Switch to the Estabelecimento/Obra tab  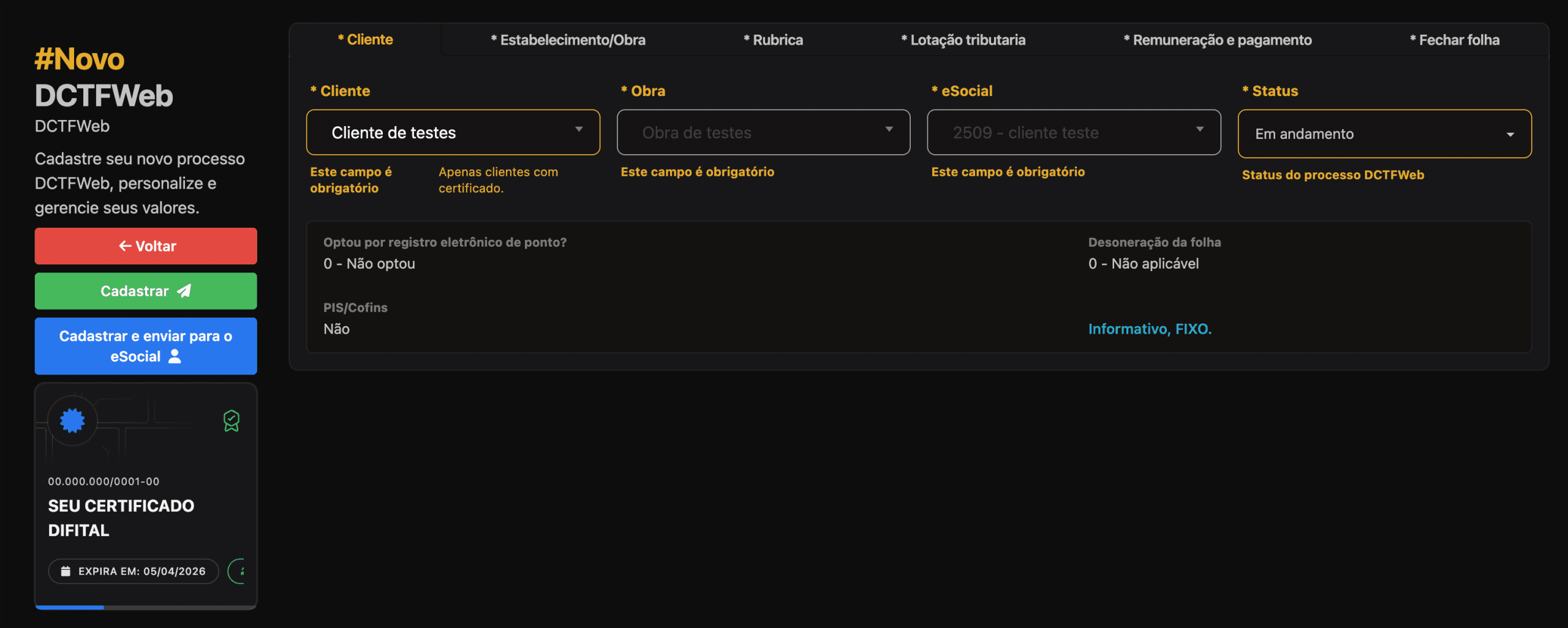(568, 40)
